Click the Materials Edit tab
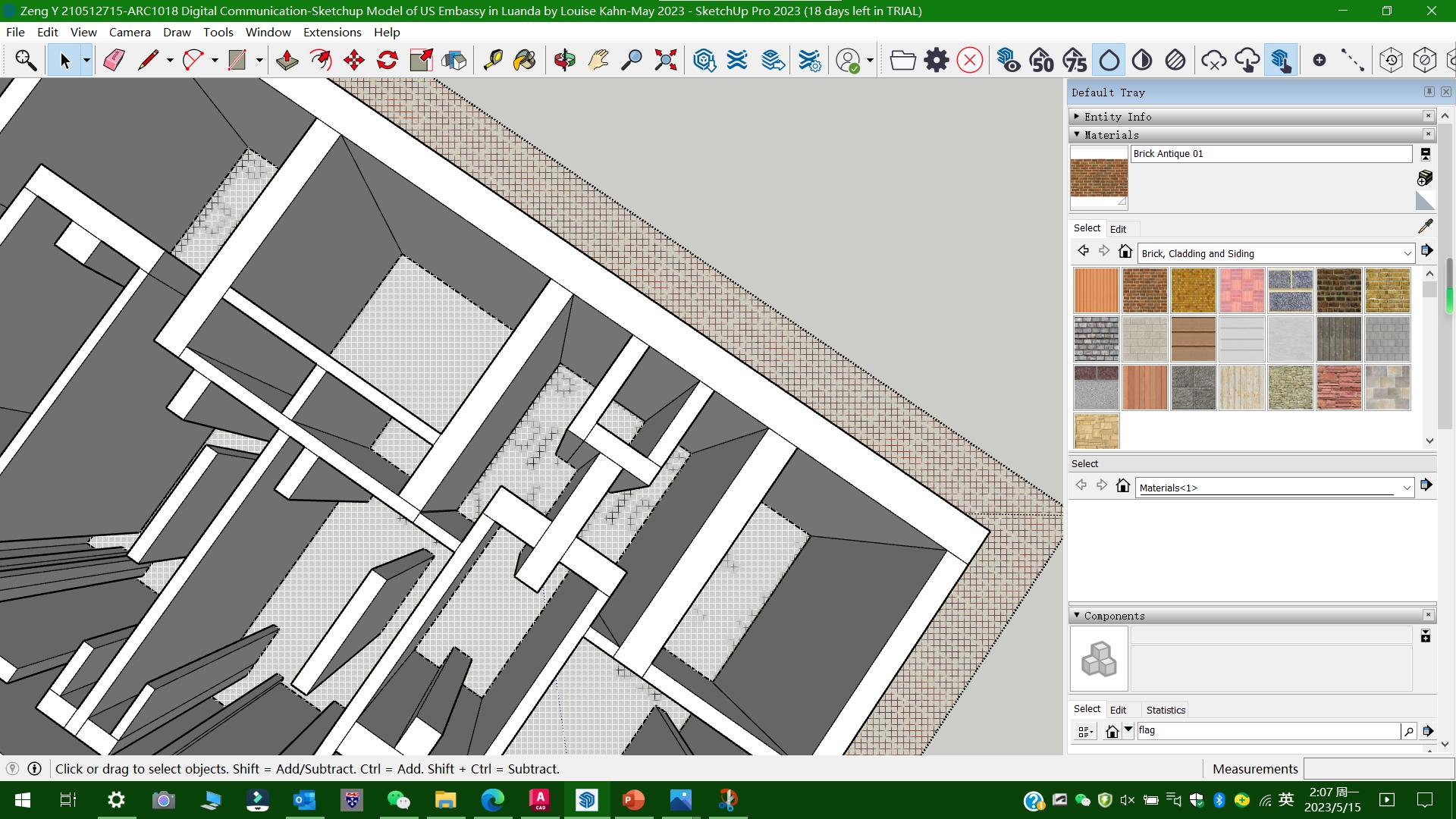Viewport: 1456px width, 819px height. (1118, 229)
